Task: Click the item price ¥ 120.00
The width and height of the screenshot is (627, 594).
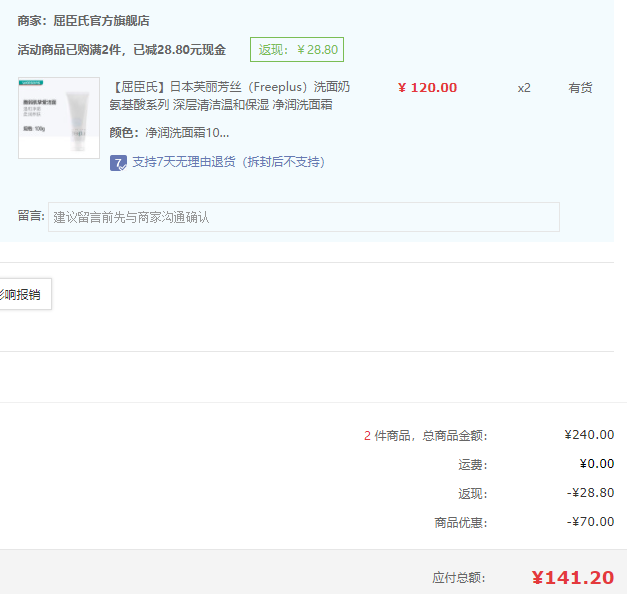Action: pos(427,88)
